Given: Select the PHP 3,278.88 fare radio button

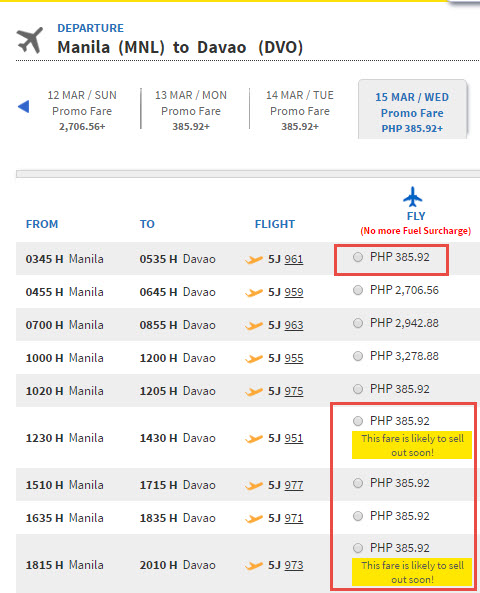Looking at the screenshot, I should [x=358, y=356].
